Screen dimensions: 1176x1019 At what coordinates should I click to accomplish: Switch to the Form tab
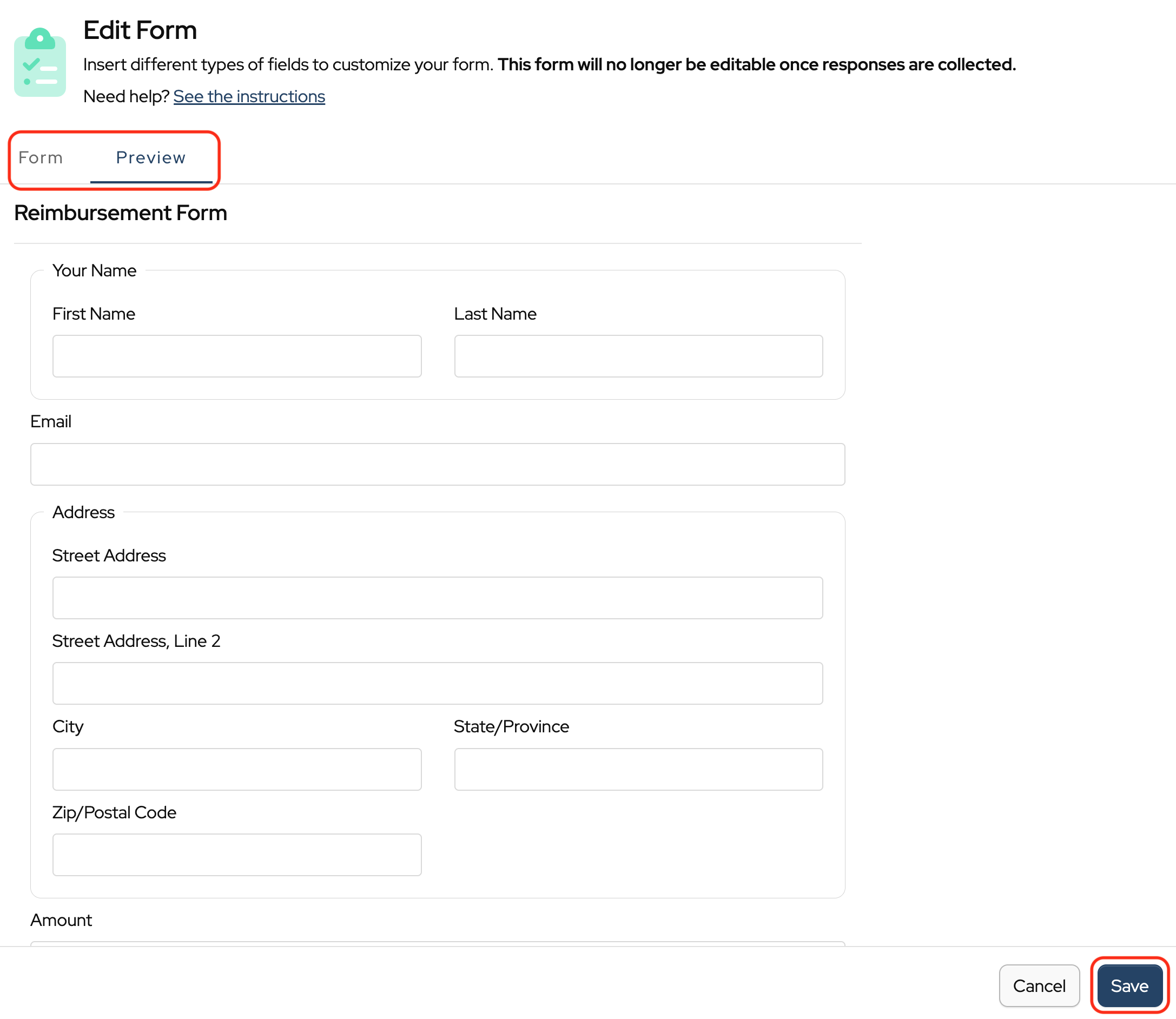tap(41, 157)
